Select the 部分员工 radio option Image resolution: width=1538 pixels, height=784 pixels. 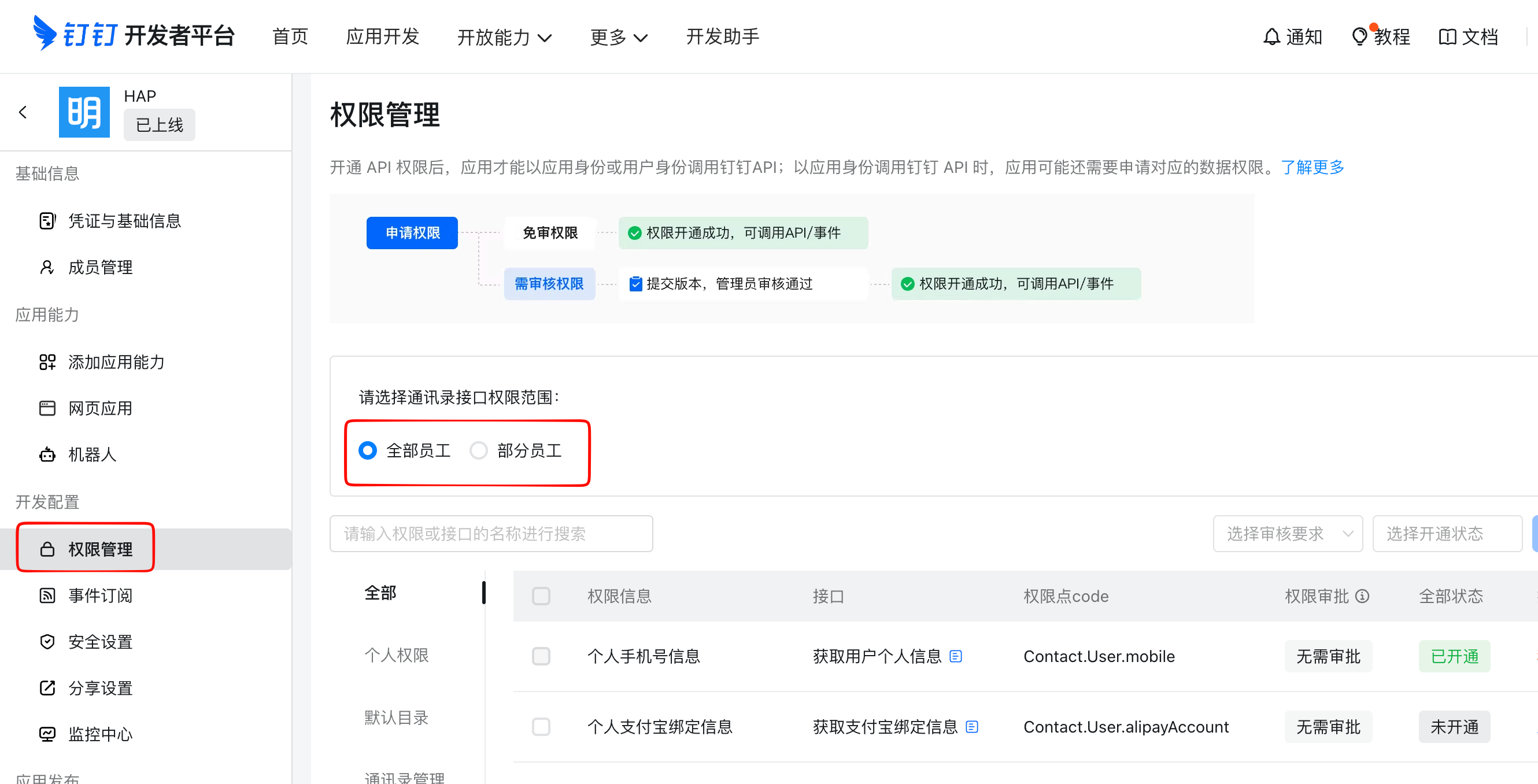[x=478, y=450]
